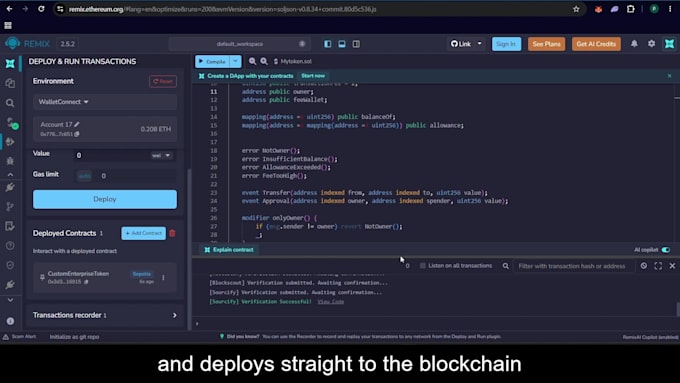The image size is (680, 383).
Task: Open the RemixAI assistant icon top right
Action: click(670, 44)
